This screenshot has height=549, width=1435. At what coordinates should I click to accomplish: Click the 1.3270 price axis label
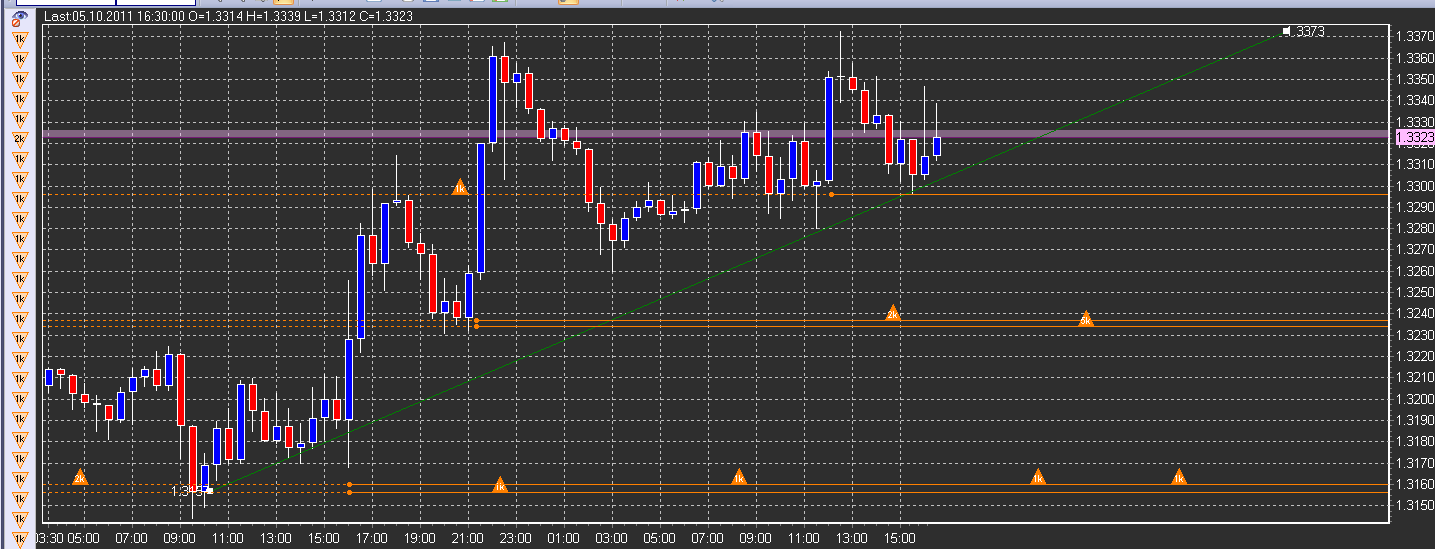pos(1415,250)
